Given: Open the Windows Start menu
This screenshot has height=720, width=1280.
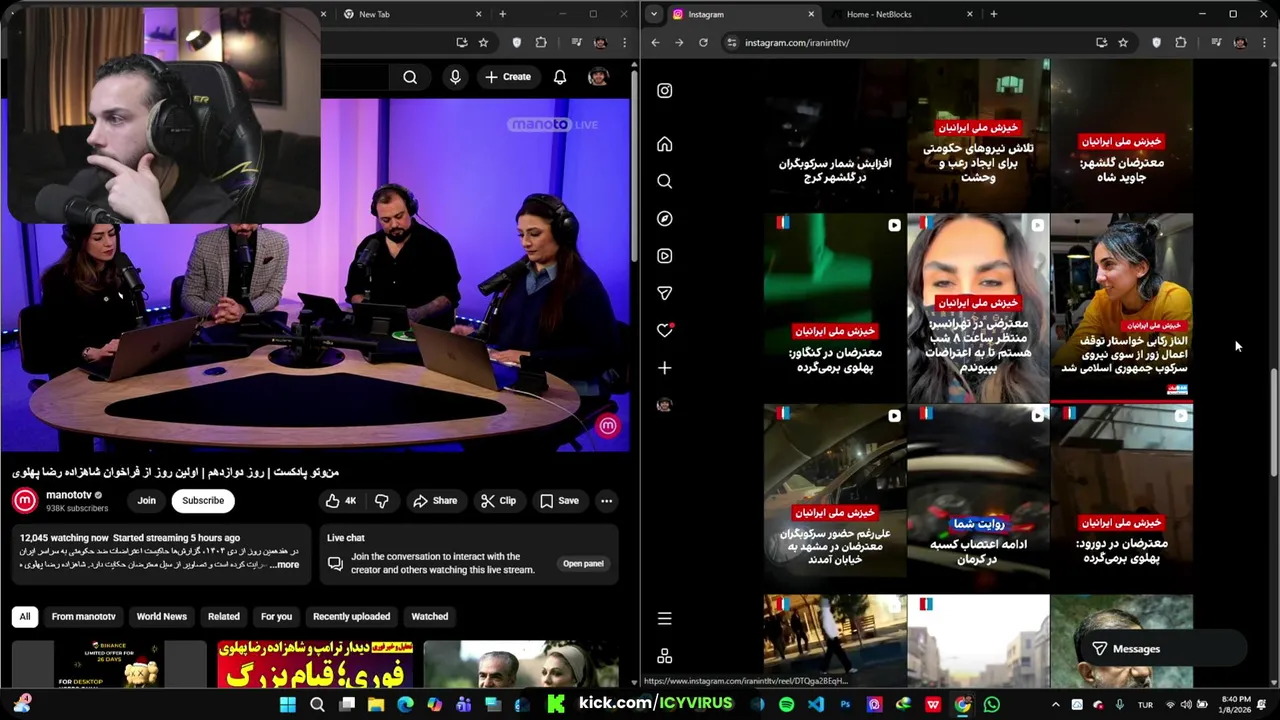Looking at the screenshot, I should click(x=288, y=704).
